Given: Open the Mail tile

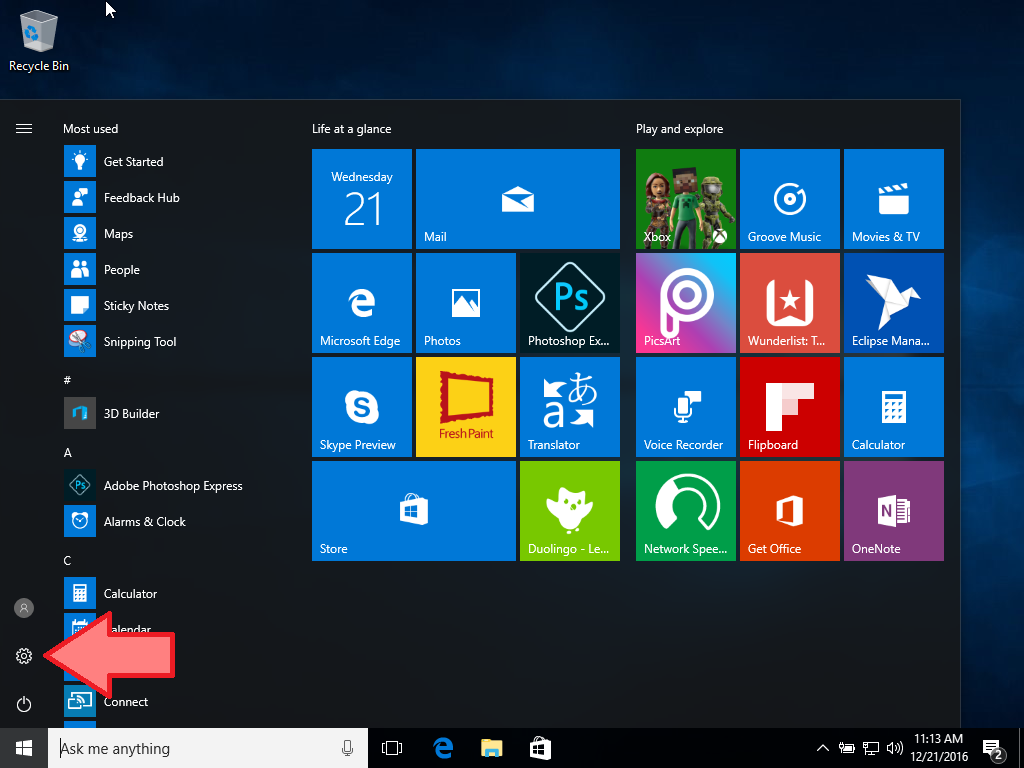Looking at the screenshot, I should coord(518,199).
